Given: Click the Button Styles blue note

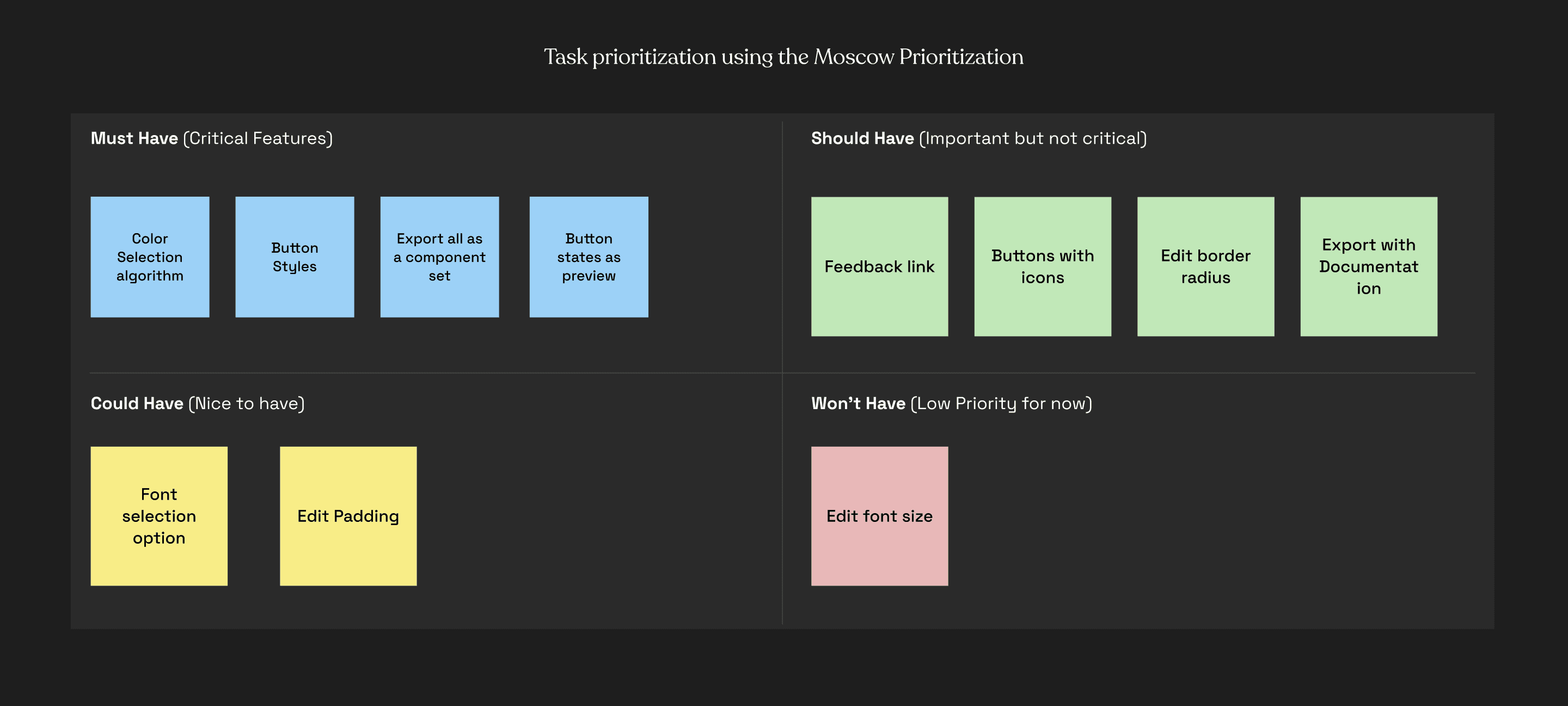Looking at the screenshot, I should (295, 257).
